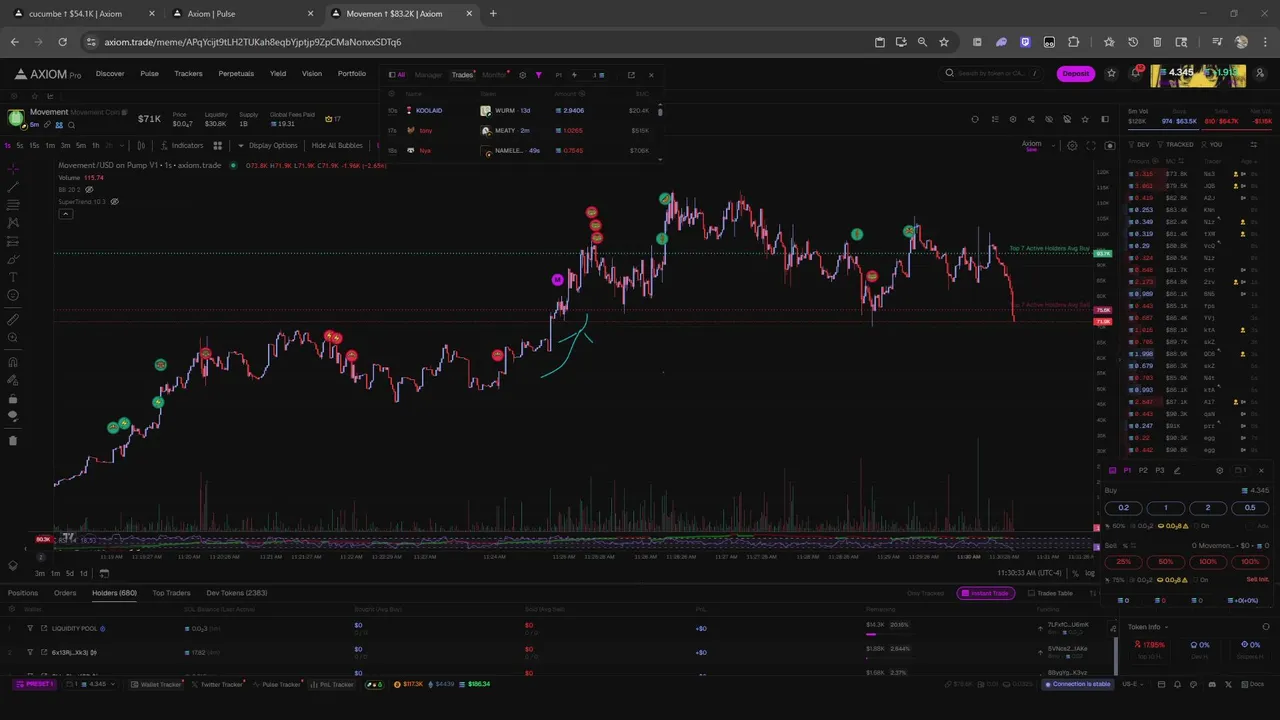Open the US-E region dropdown
Screen dimensions: 1280x720
(x=1132, y=684)
